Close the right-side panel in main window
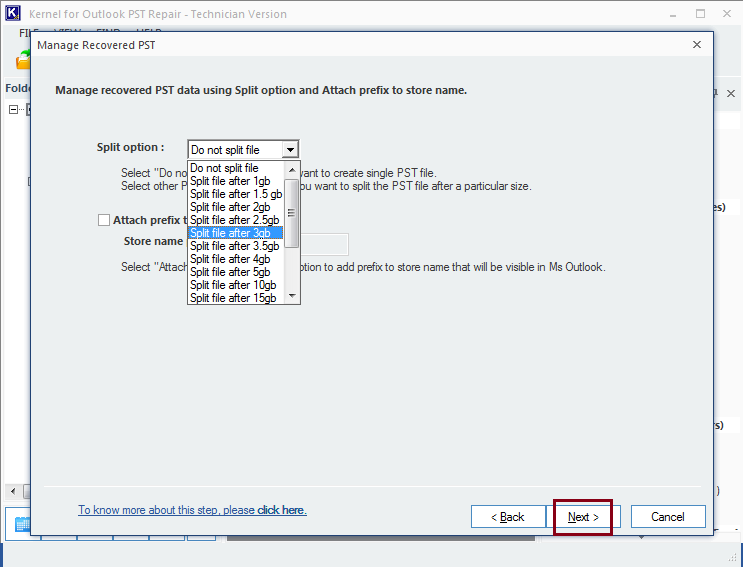 [x=731, y=94]
